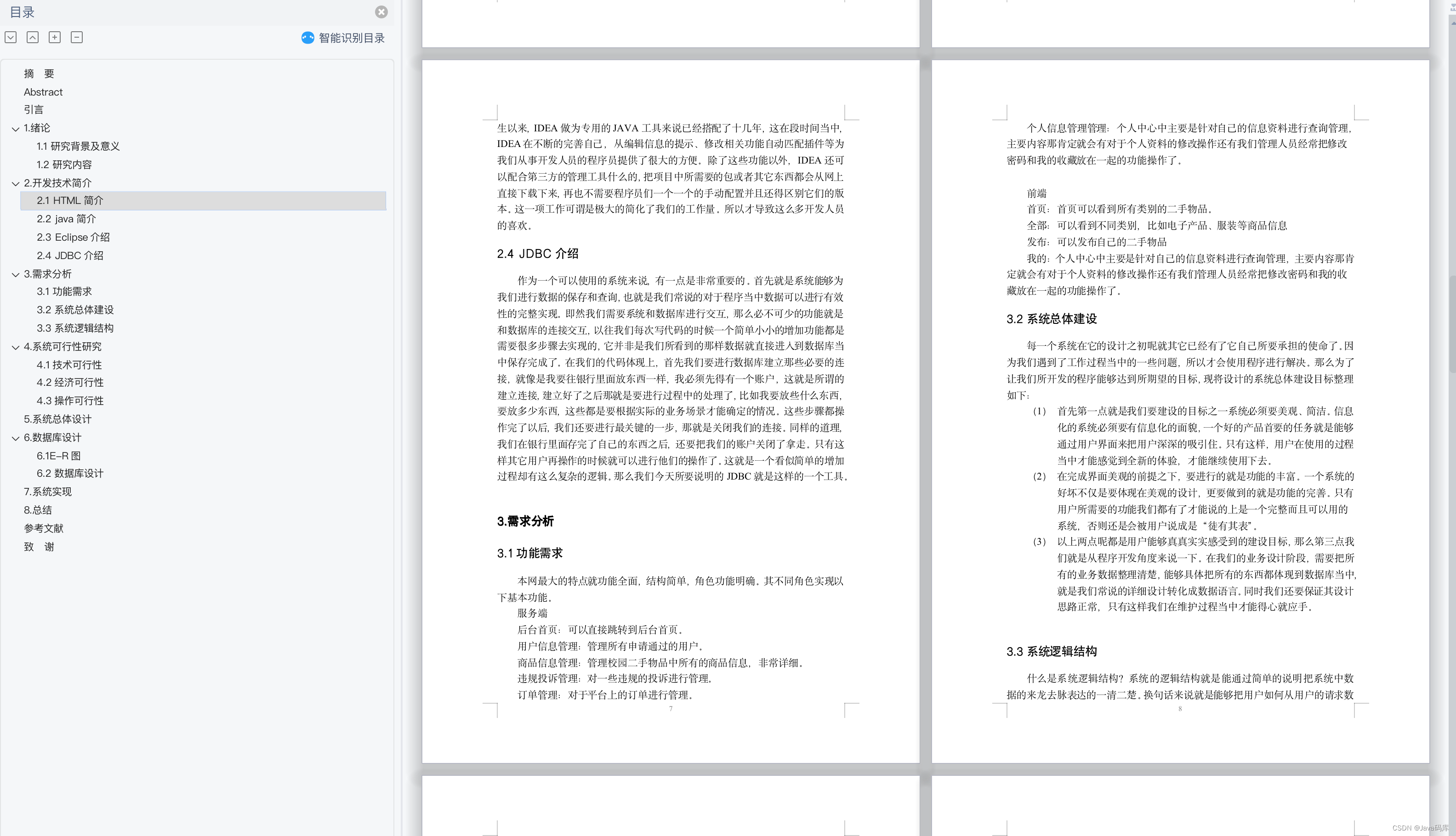The height and width of the screenshot is (836, 1456).
Task: Click the 3.需求分析 heading in the document
Action: (525, 521)
